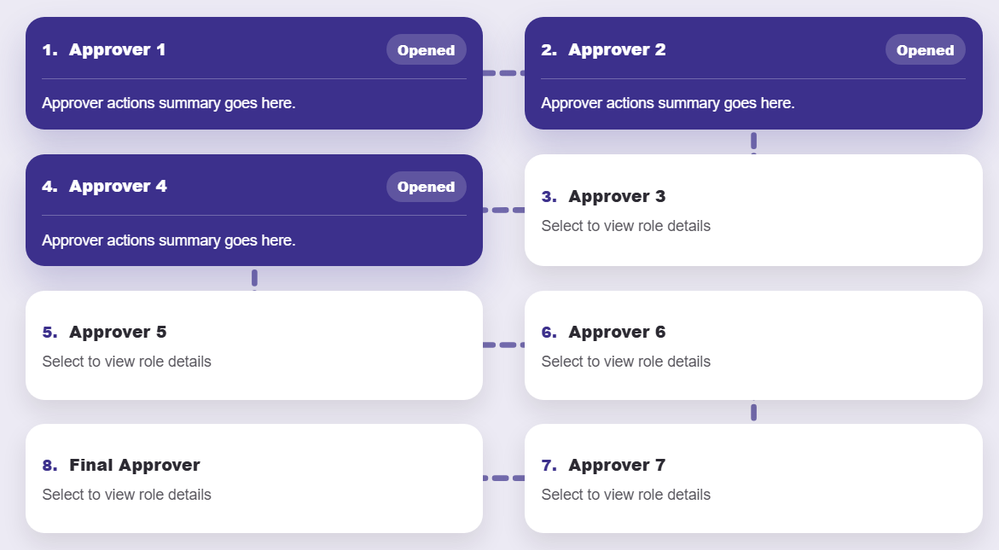This screenshot has height=550, width=999.
Task: Click Approver 4 'Opened' status badge
Action: (426, 187)
